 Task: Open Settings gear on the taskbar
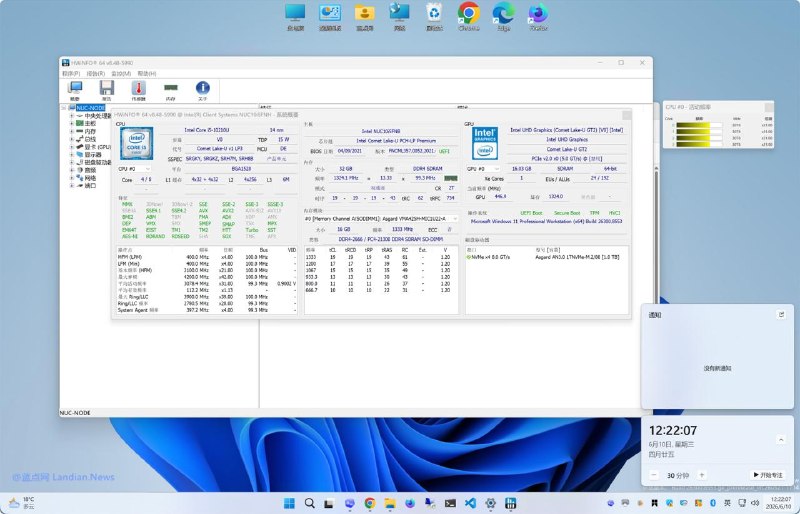click(x=490, y=503)
